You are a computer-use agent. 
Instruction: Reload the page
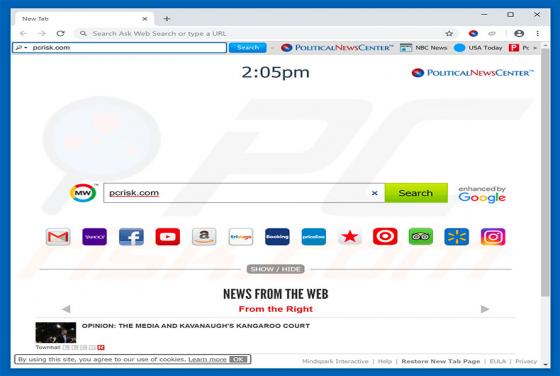tap(61, 34)
